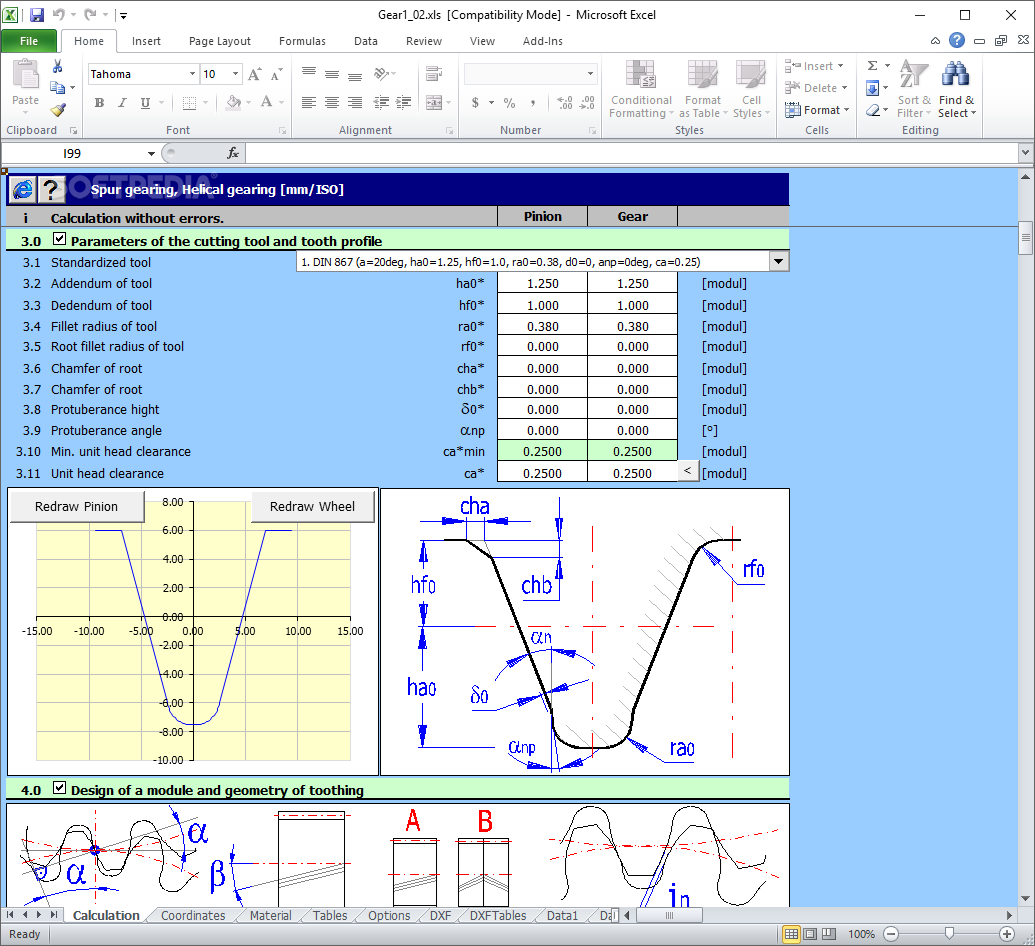Click the Pinion addendum of tool ha0* cell
The height and width of the screenshot is (946, 1035).
[543, 283]
